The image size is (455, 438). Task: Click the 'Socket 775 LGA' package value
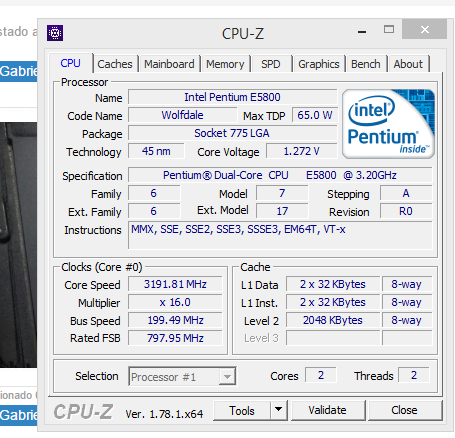[x=232, y=133]
